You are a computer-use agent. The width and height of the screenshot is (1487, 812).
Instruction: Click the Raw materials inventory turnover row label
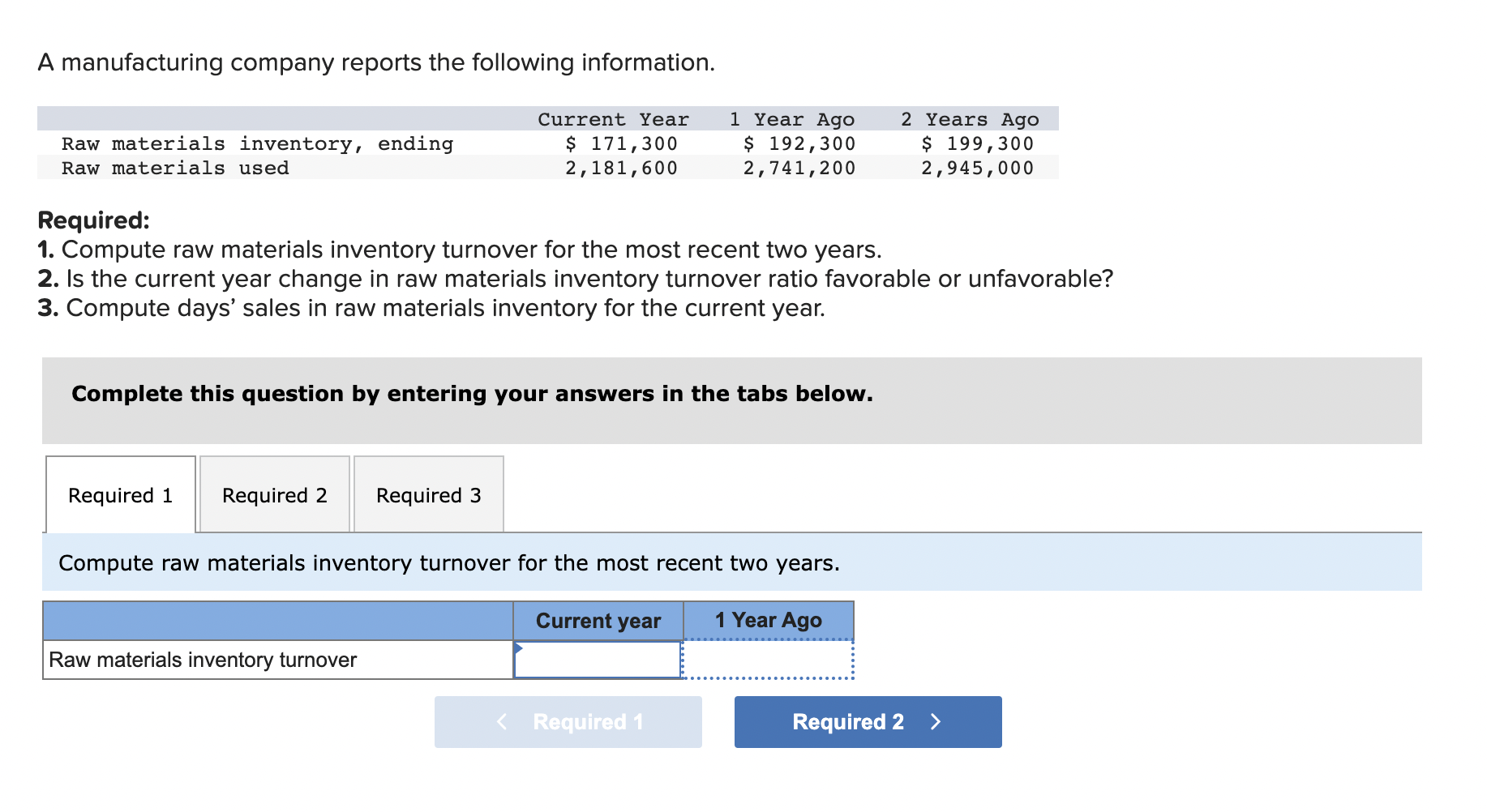(x=203, y=660)
